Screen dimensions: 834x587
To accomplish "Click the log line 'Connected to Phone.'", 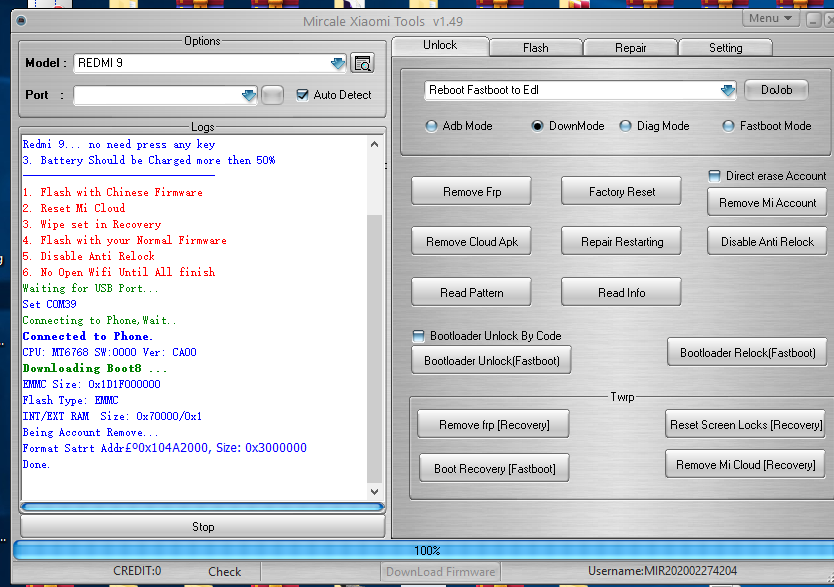I will [x=87, y=336].
